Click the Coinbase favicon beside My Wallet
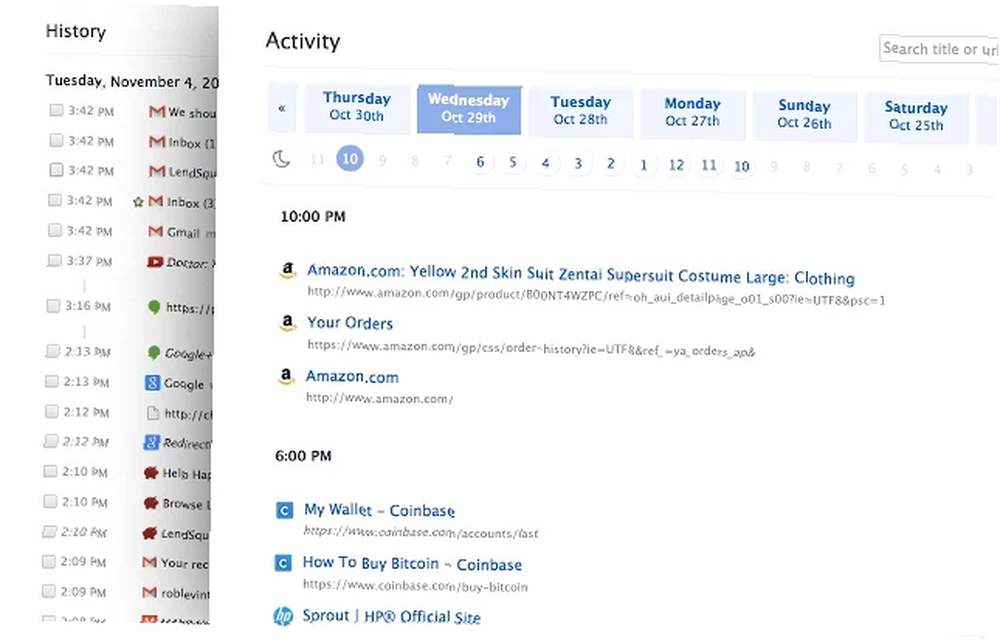The height and width of the screenshot is (640, 1000). pyautogui.click(x=284, y=510)
